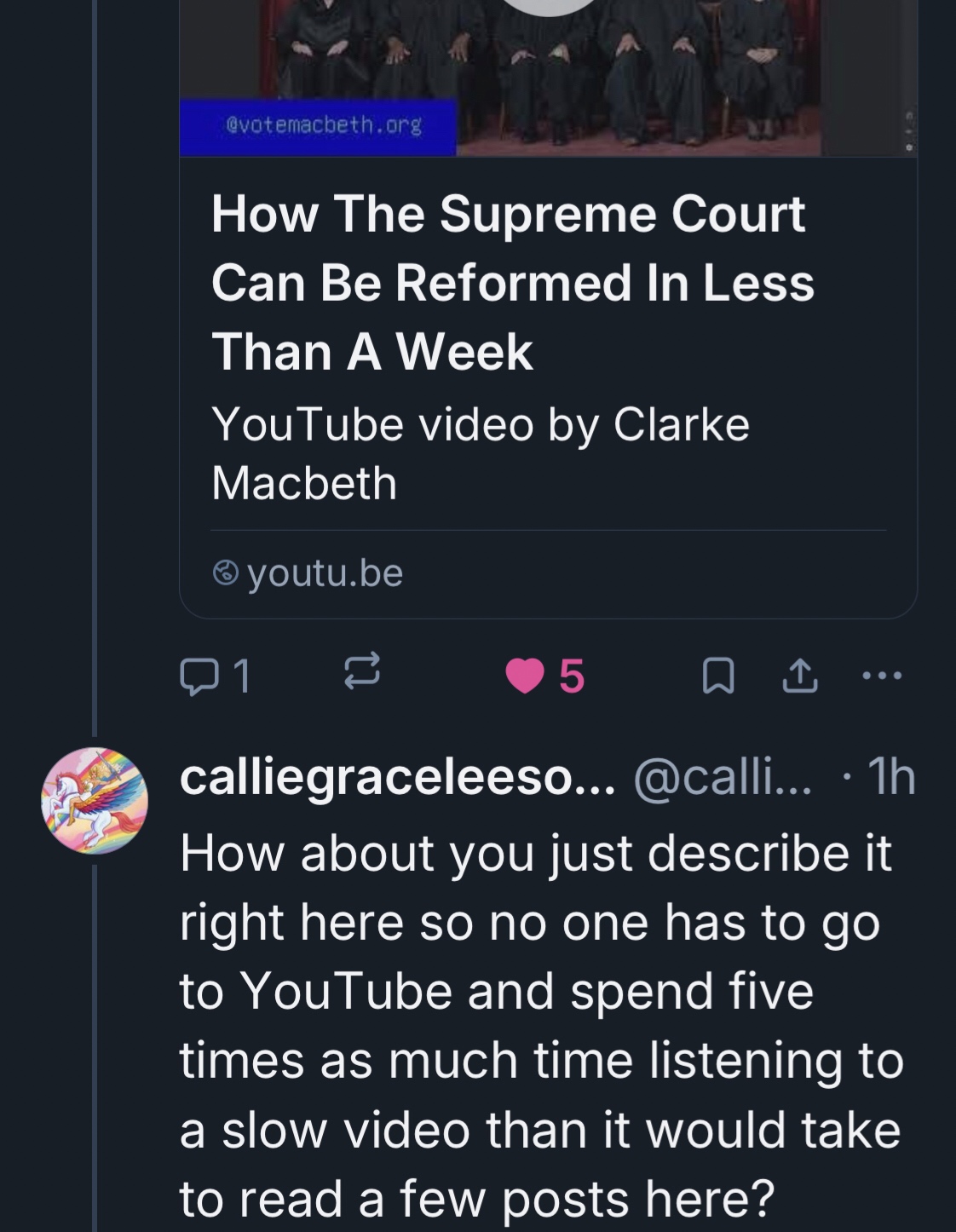This screenshot has width=956, height=1232.
Task: Unlike the post via pink heart
Action: point(524,676)
